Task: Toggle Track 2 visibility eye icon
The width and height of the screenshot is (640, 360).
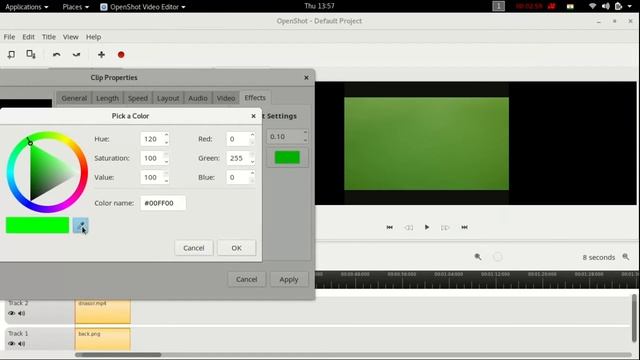Action: click(11, 313)
